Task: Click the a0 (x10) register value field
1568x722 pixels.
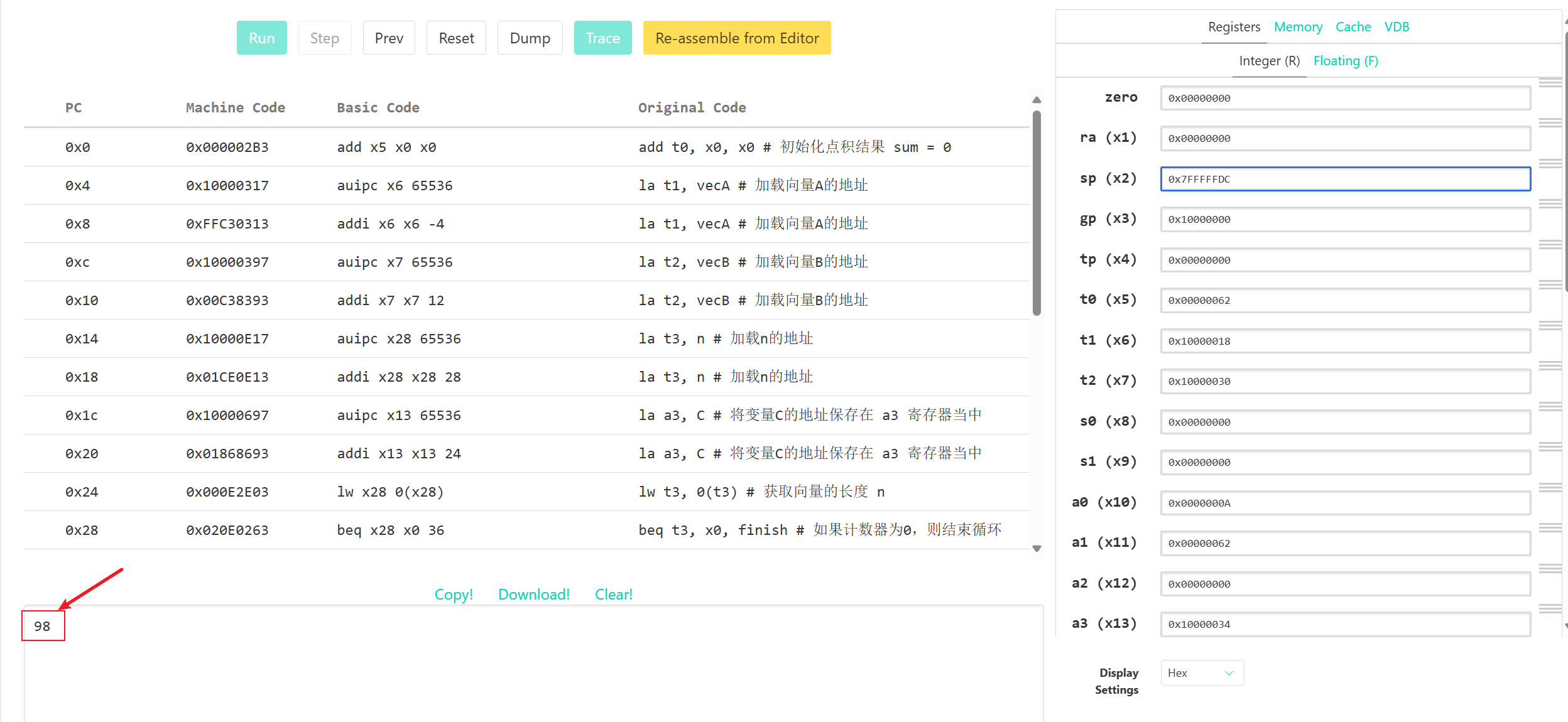Action: (x=1344, y=503)
